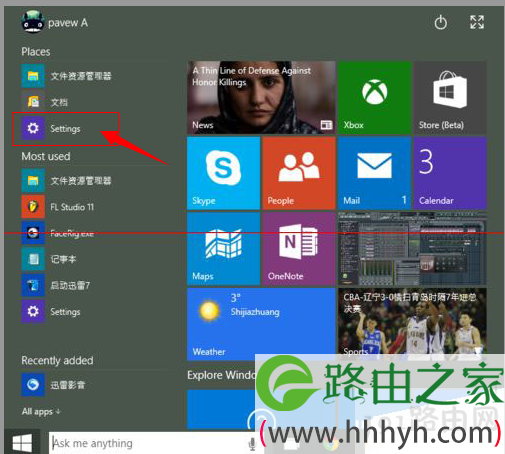
Task: Open 记事本 notepad app
Action: (x=49, y=259)
